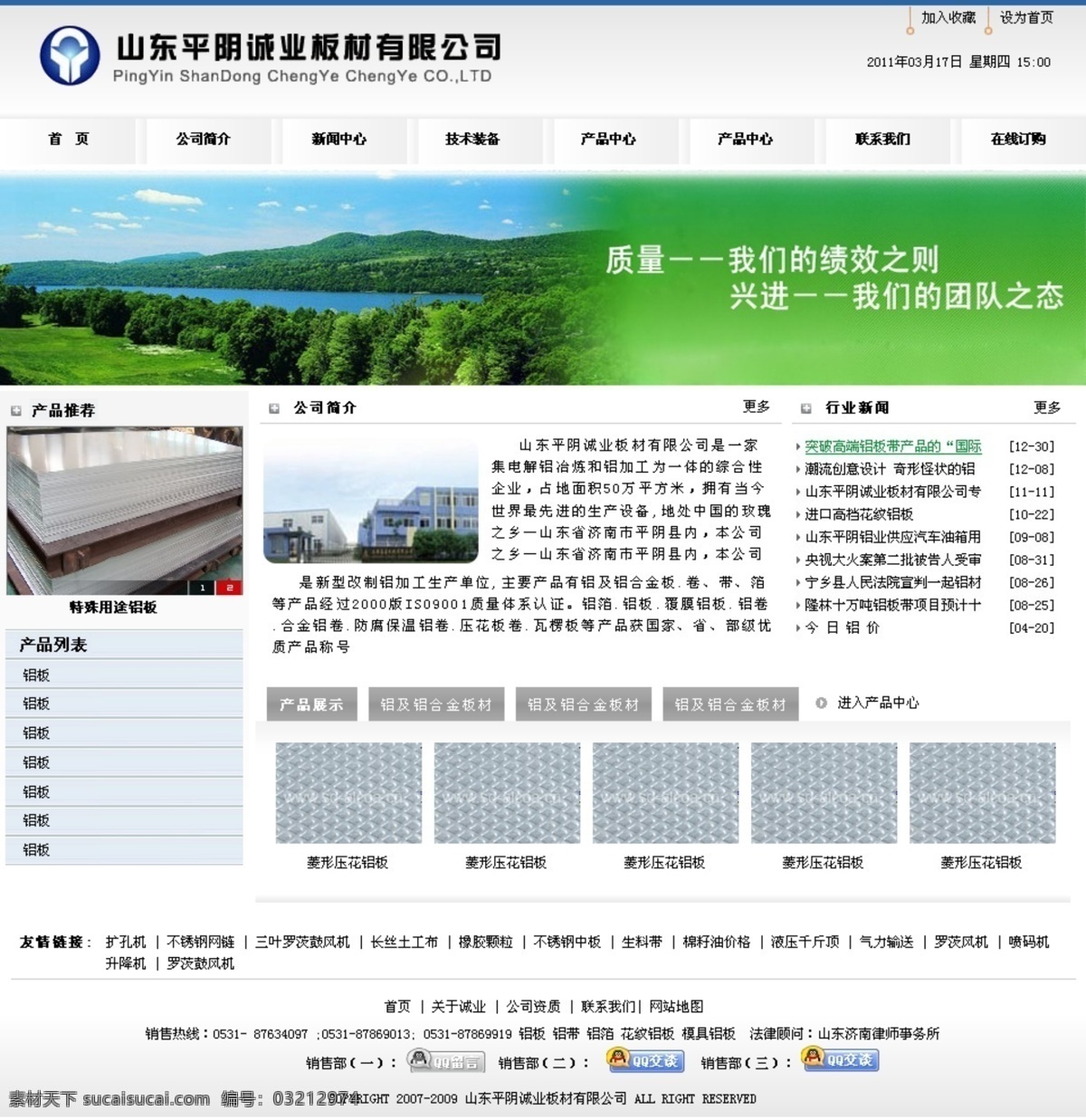Open friend link 生料带

[642, 942]
